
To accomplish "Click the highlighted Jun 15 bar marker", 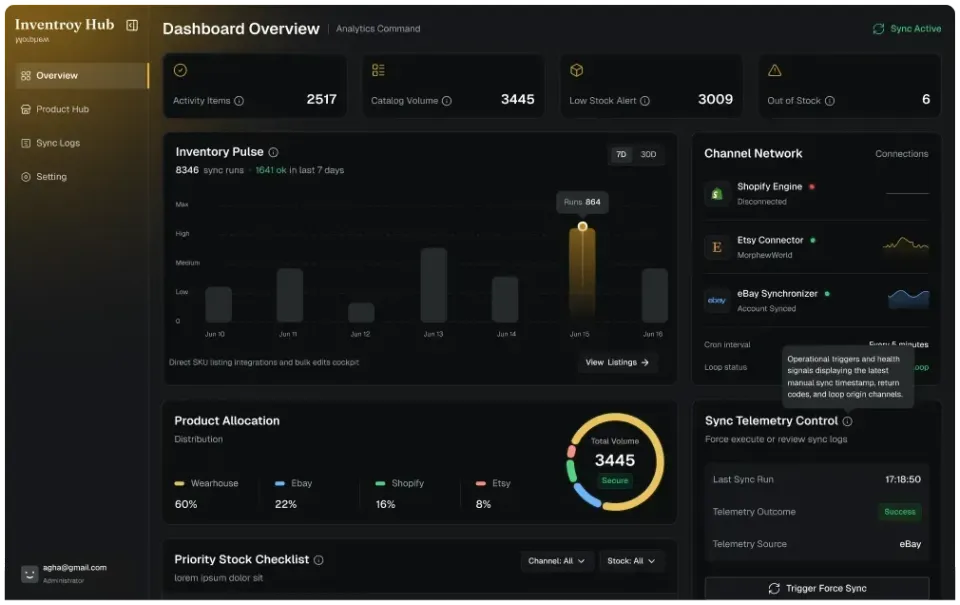I will (582, 227).
